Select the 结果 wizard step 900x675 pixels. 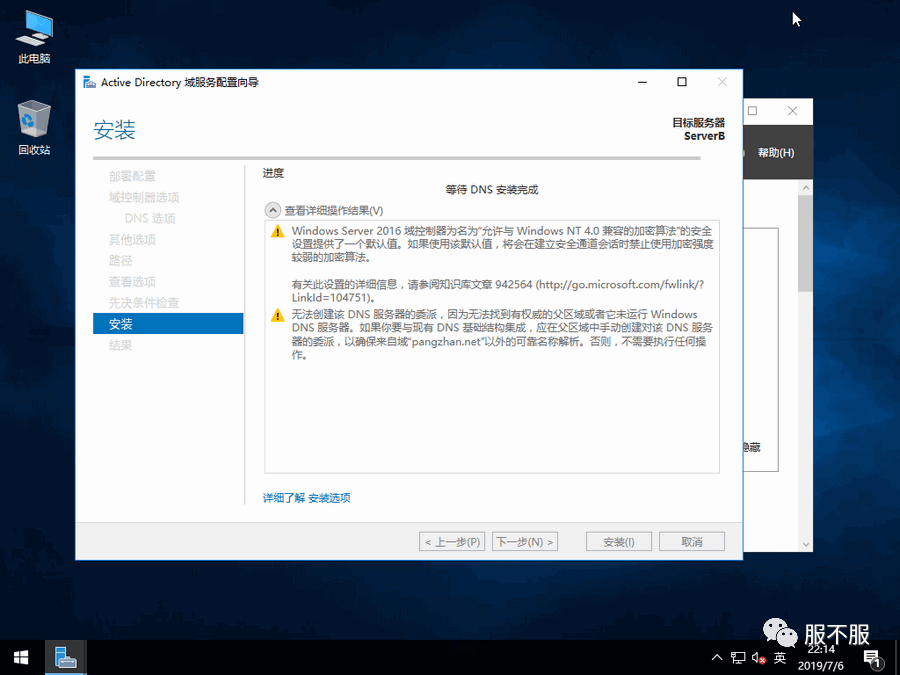click(x=121, y=345)
